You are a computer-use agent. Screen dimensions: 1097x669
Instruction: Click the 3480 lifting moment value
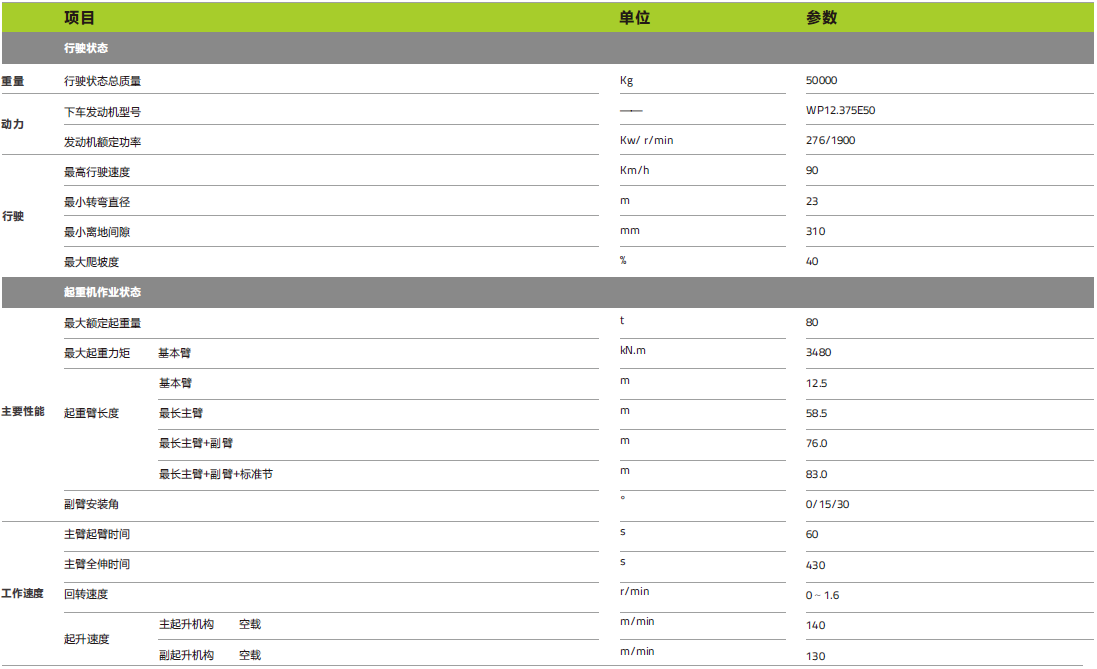[817, 352]
